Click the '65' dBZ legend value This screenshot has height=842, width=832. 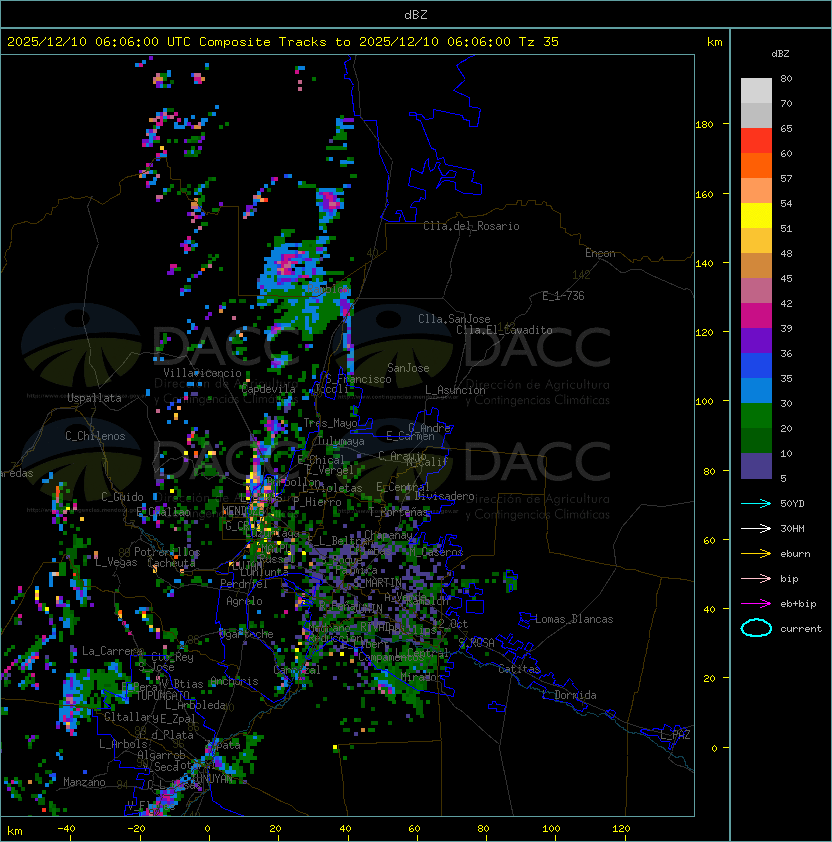[786, 129]
